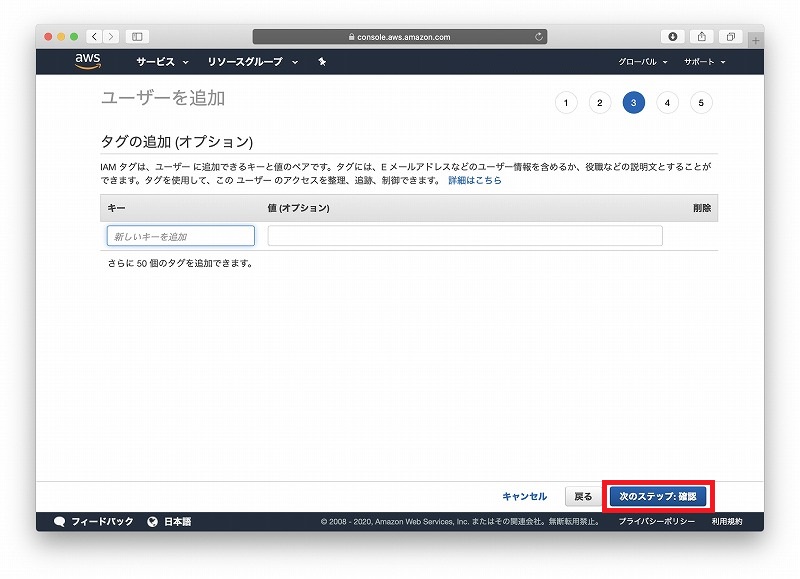Open the 詳細はこちら link
800x579 pixels.
click(x=474, y=180)
